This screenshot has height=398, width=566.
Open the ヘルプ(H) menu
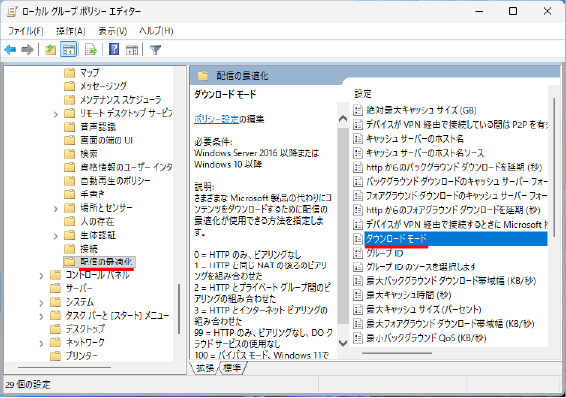pyautogui.click(x=156, y=31)
